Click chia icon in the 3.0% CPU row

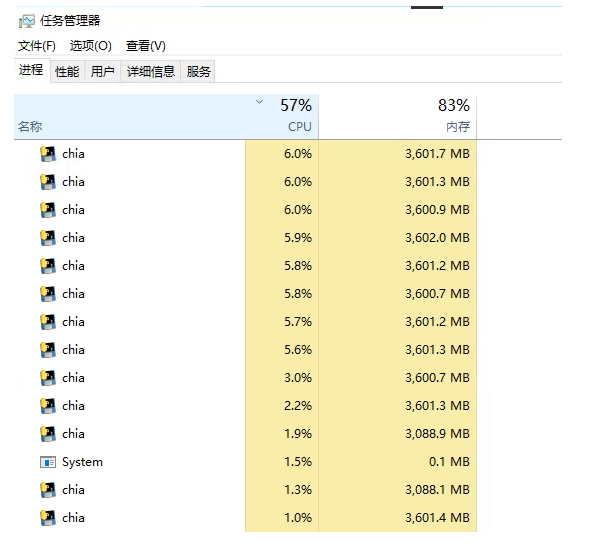(47, 378)
